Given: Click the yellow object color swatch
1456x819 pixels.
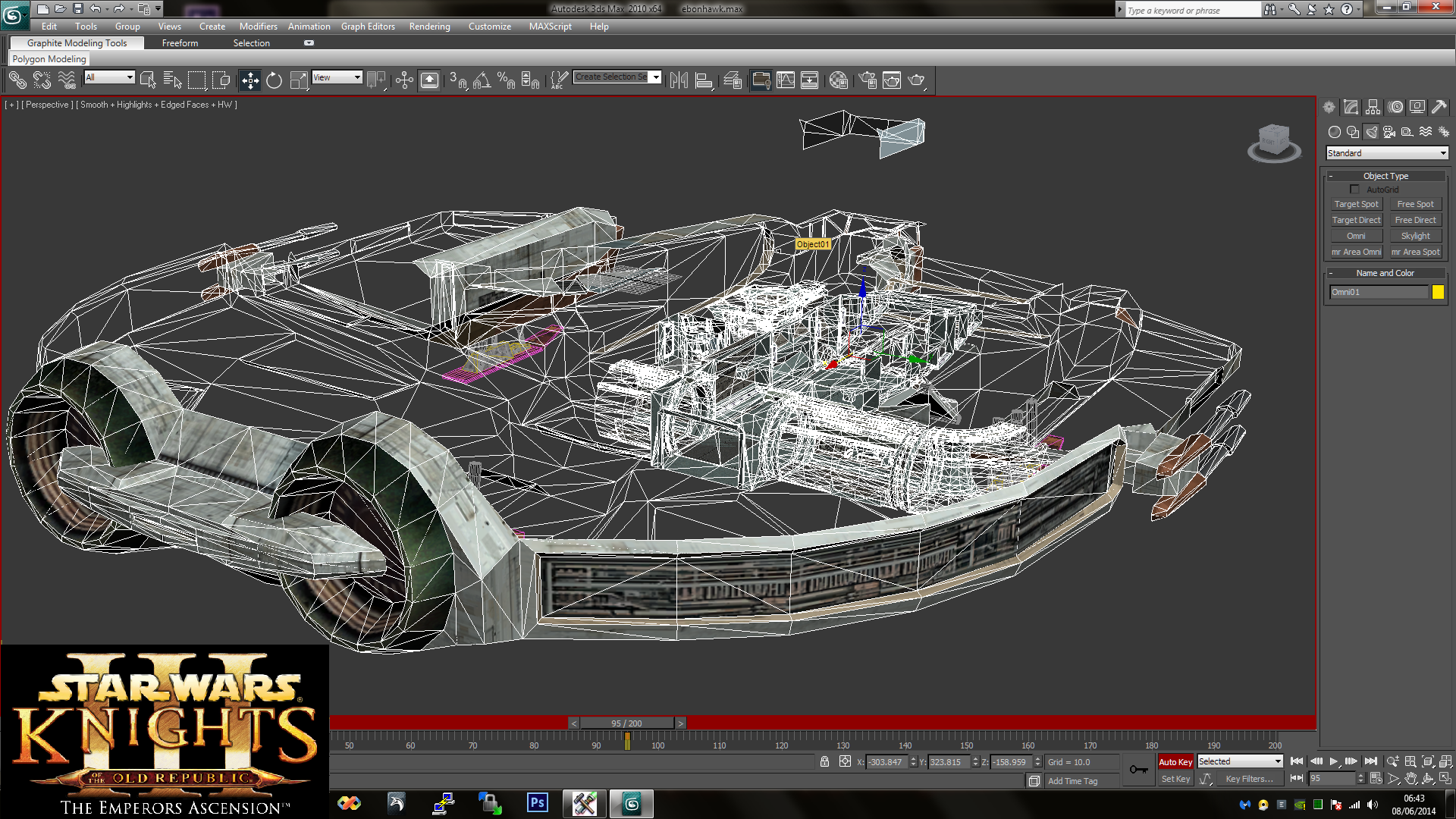Looking at the screenshot, I should (1438, 293).
